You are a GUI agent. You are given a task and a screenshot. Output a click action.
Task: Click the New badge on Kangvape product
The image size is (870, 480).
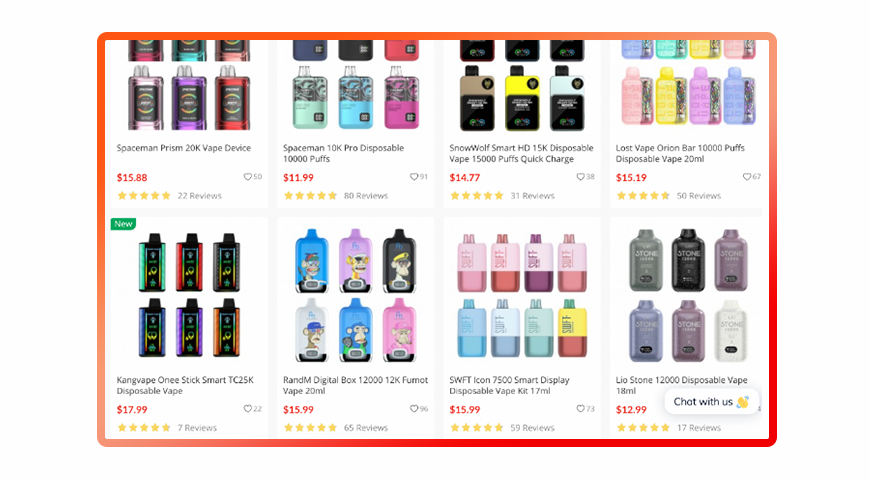pyautogui.click(x=123, y=224)
